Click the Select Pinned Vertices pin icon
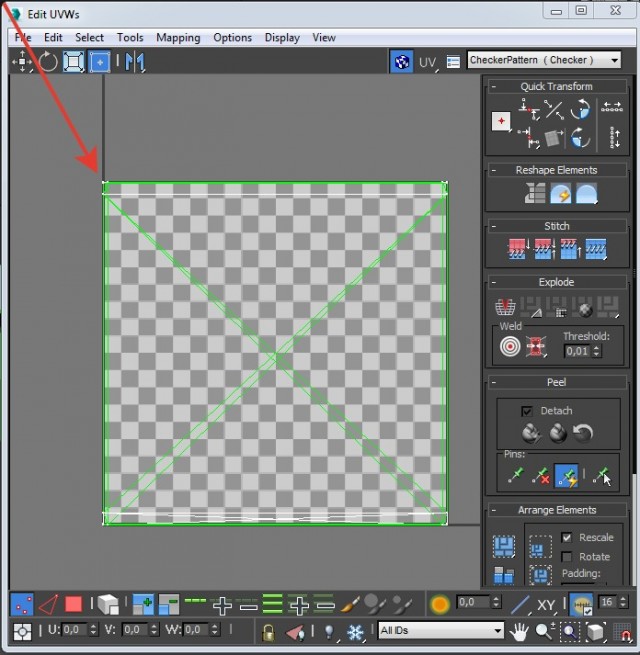The image size is (640, 655). [602, 476]
